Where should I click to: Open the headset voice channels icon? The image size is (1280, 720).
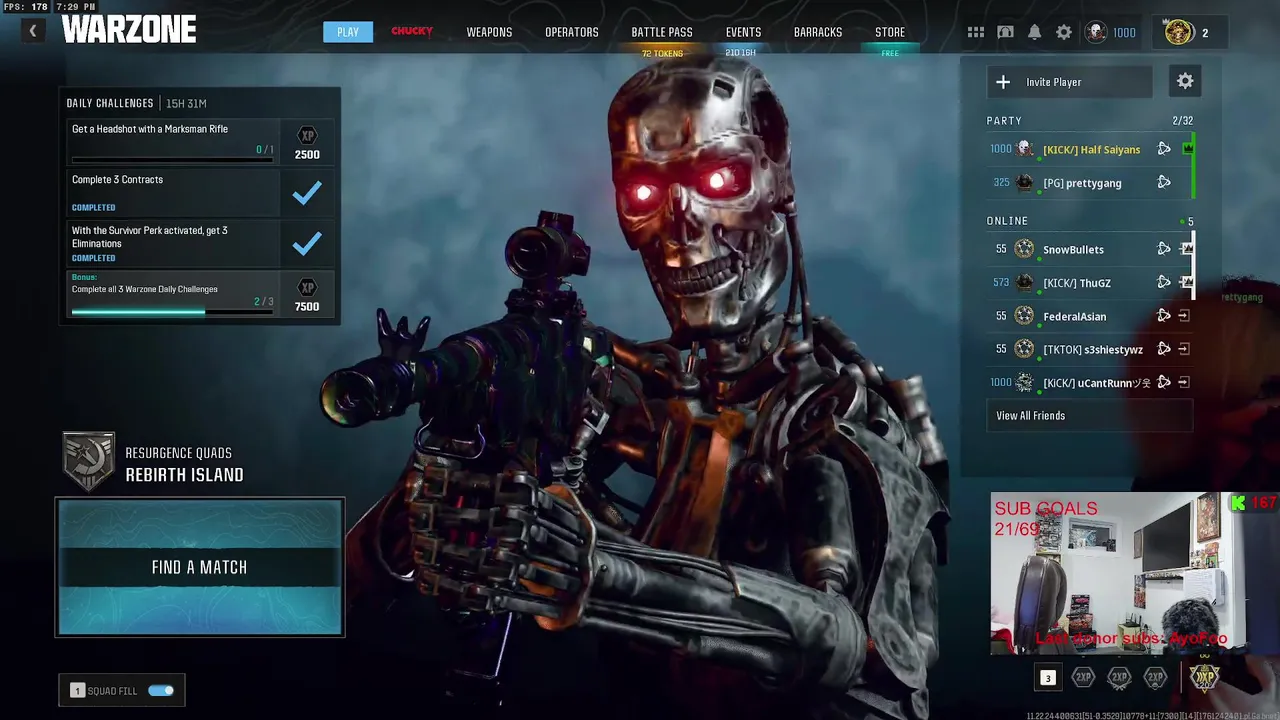click(x=1005, y=32)
